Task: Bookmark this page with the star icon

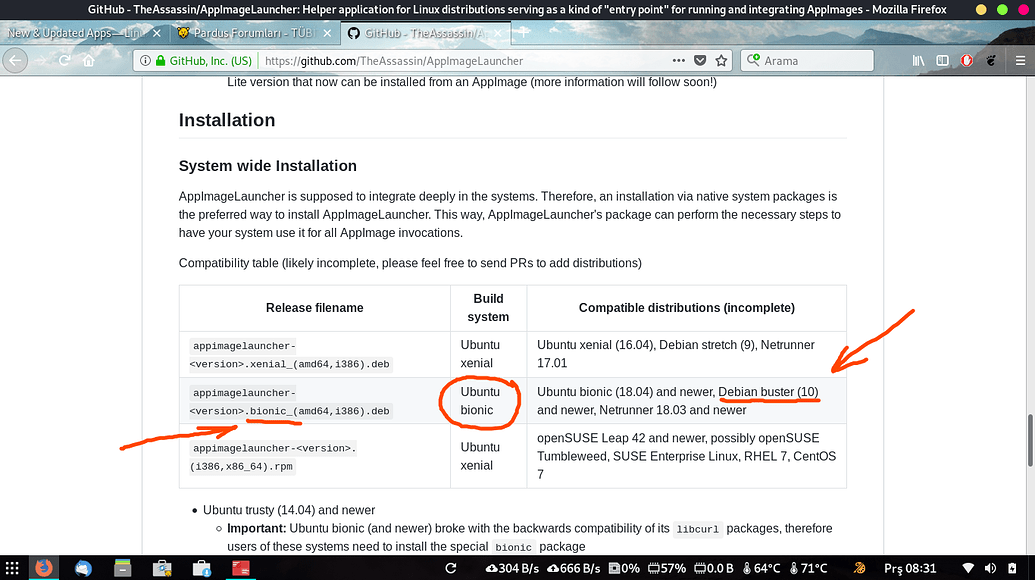Action: 722,60
